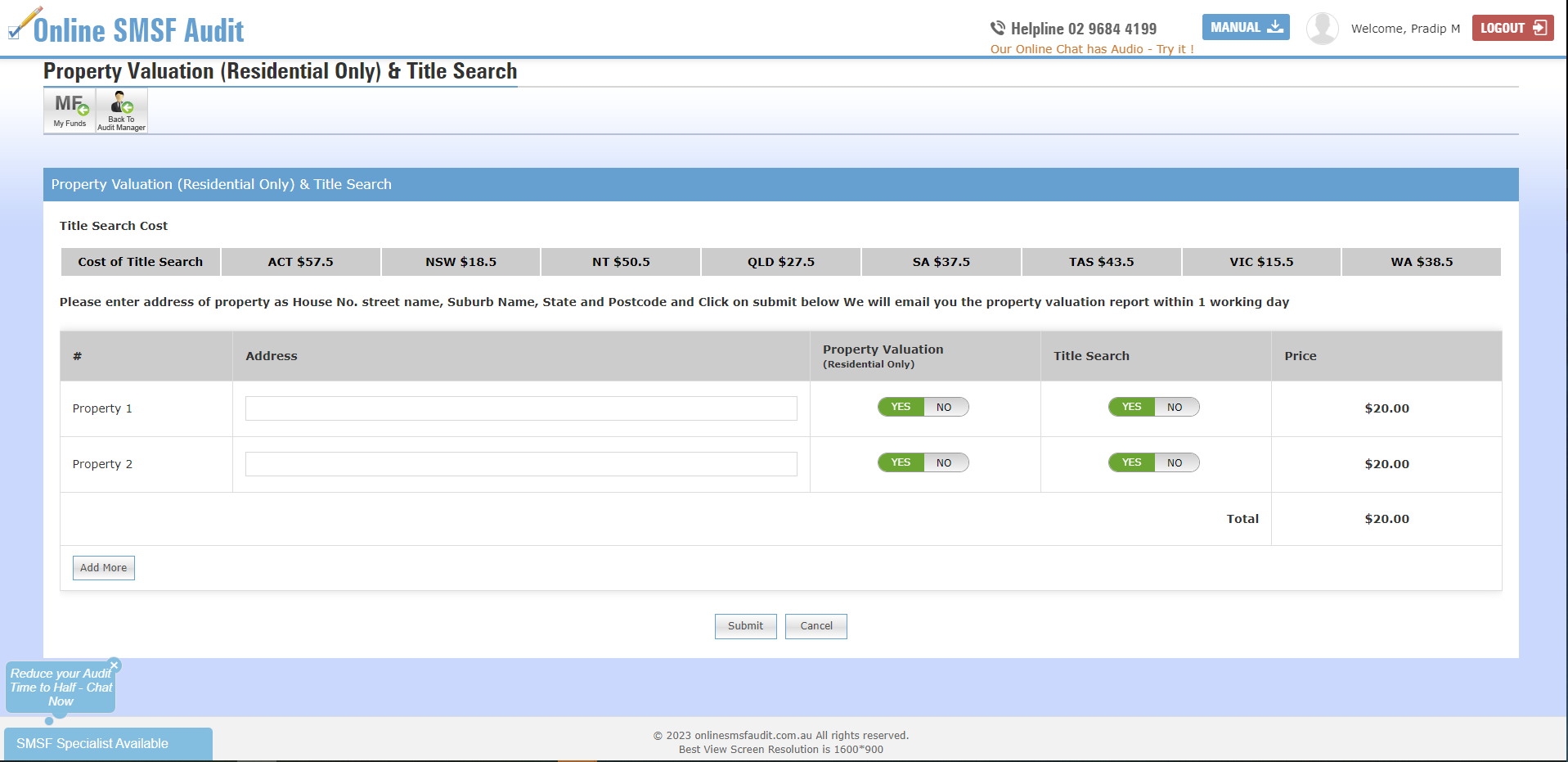Image resolution: width=1568 pixels, height=762 pixels.
Task: Keep Title Search YES for Property 2
Action: click(x=1130, y=462)
